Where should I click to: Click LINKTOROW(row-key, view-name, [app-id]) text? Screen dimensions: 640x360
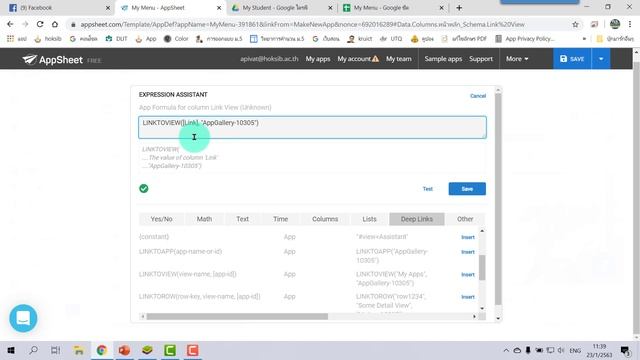pyautogui.click(x=200, y=296)
